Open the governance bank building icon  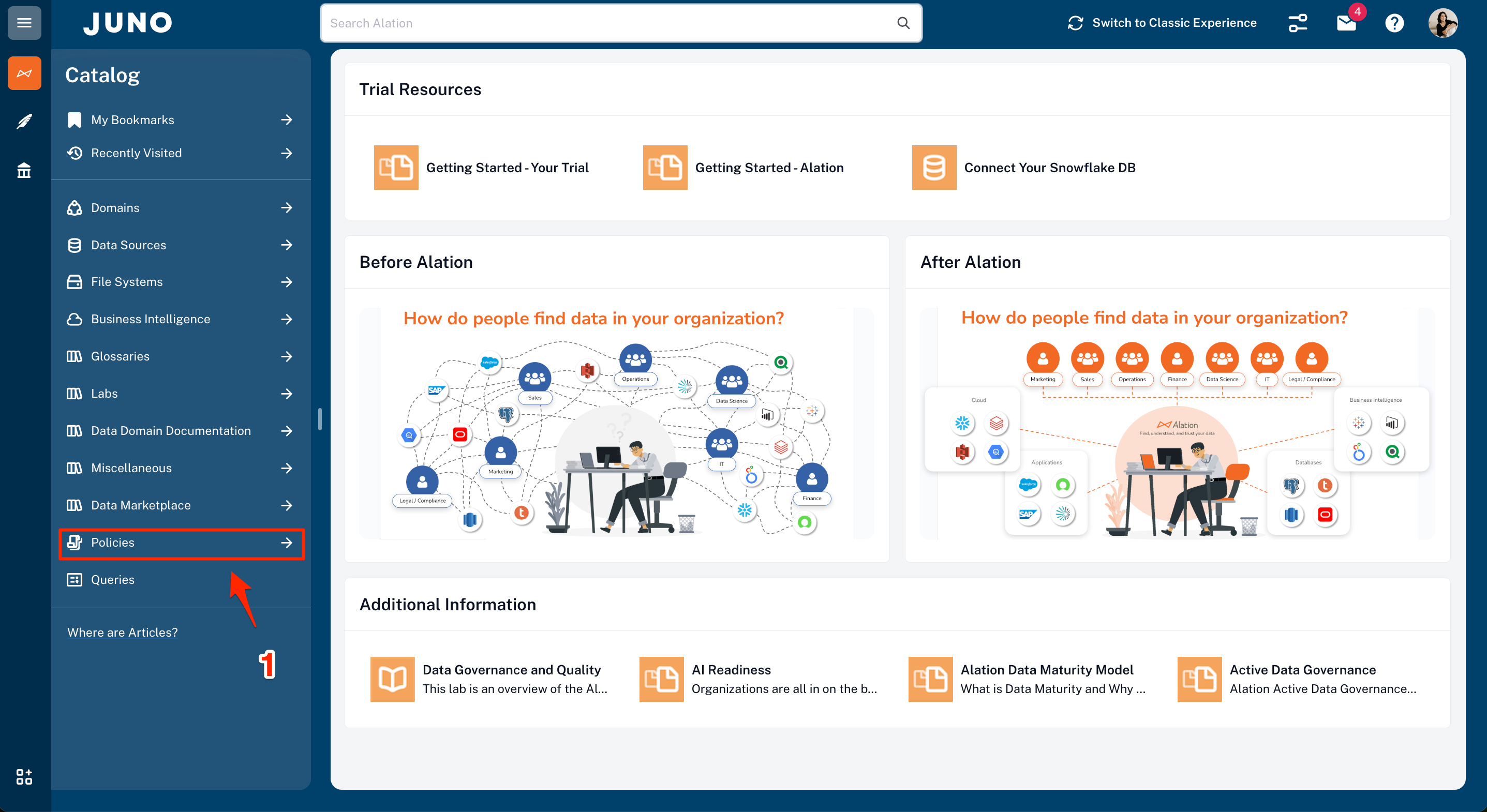click(x=24, y=170)
